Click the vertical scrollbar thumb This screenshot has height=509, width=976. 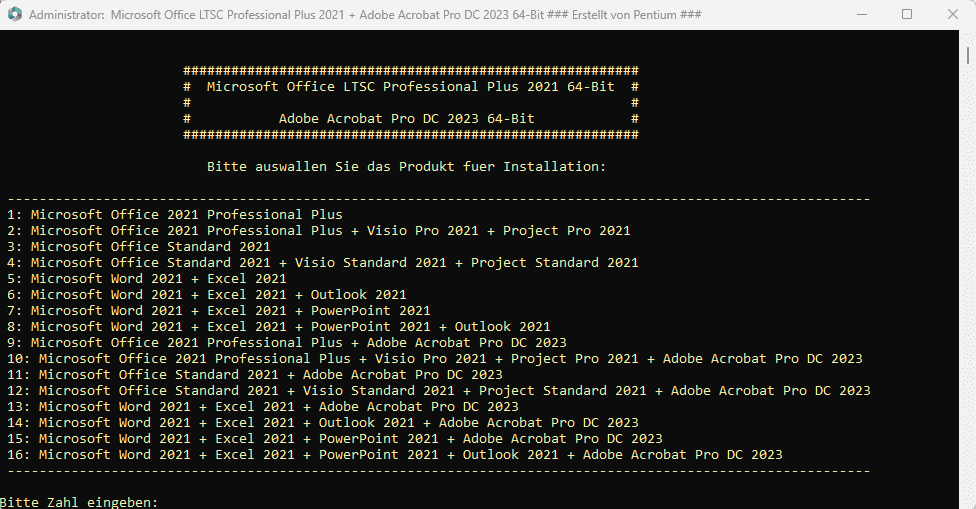click(x=968, y=54)
